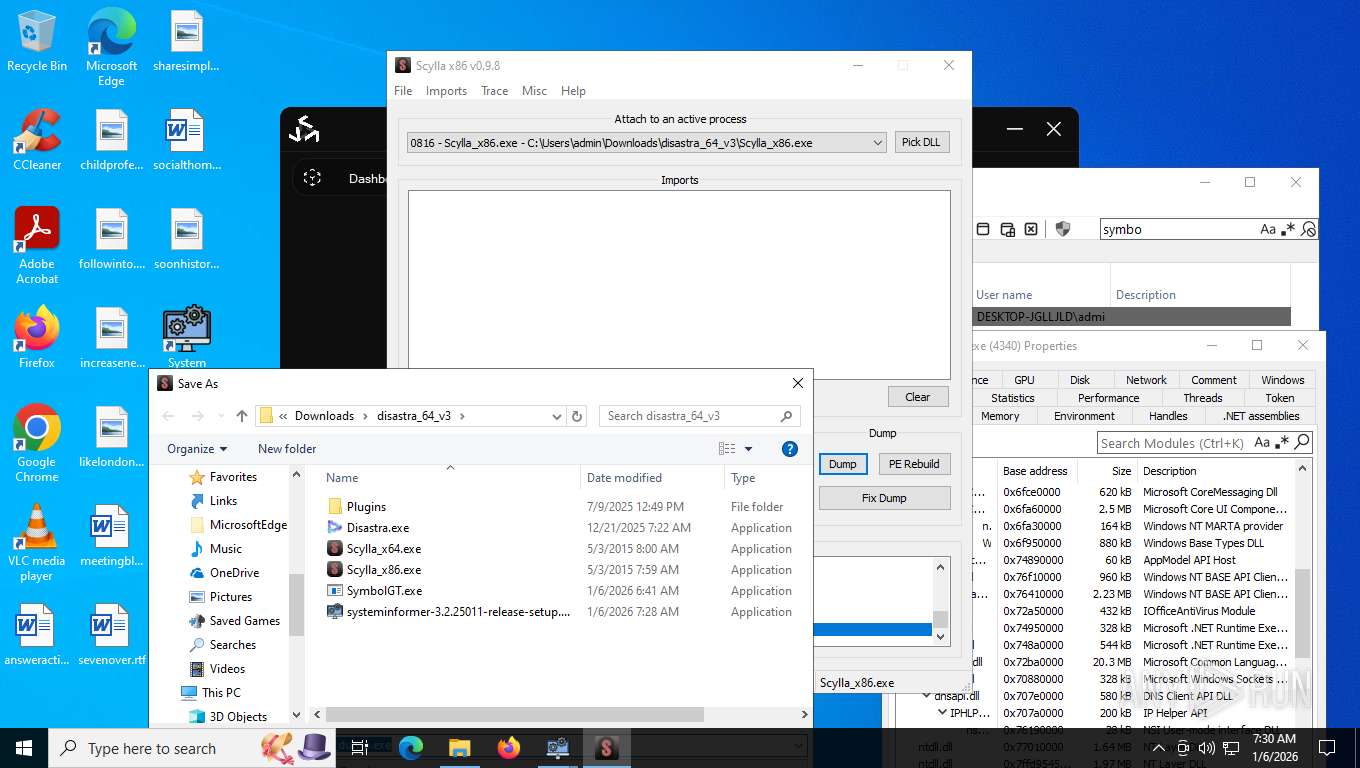Show hidden system tray icons
Viewport: 1360px width, 768px height.
click(x=1158, y=748)
